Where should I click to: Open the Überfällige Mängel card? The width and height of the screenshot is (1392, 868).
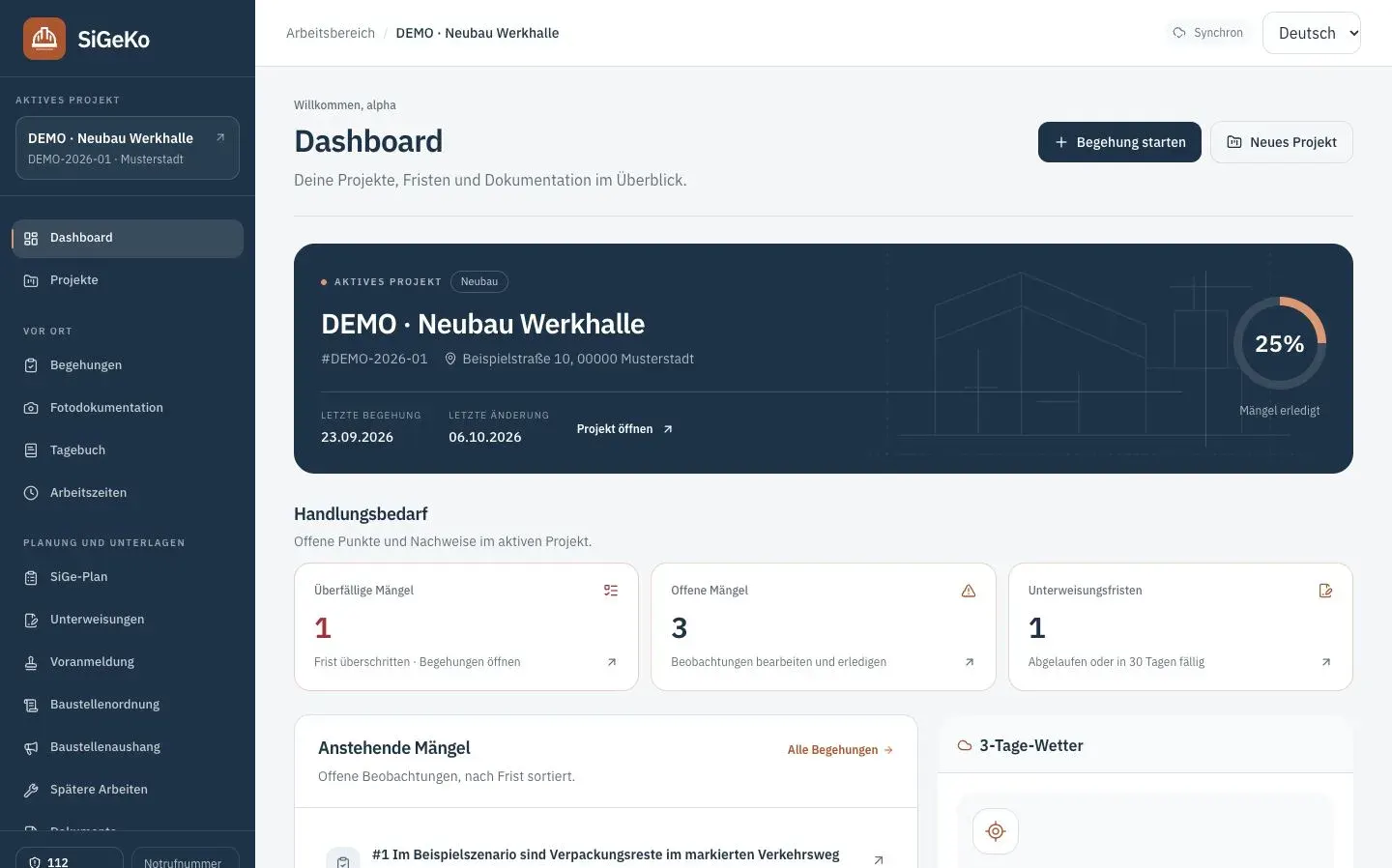coord(466,626)
